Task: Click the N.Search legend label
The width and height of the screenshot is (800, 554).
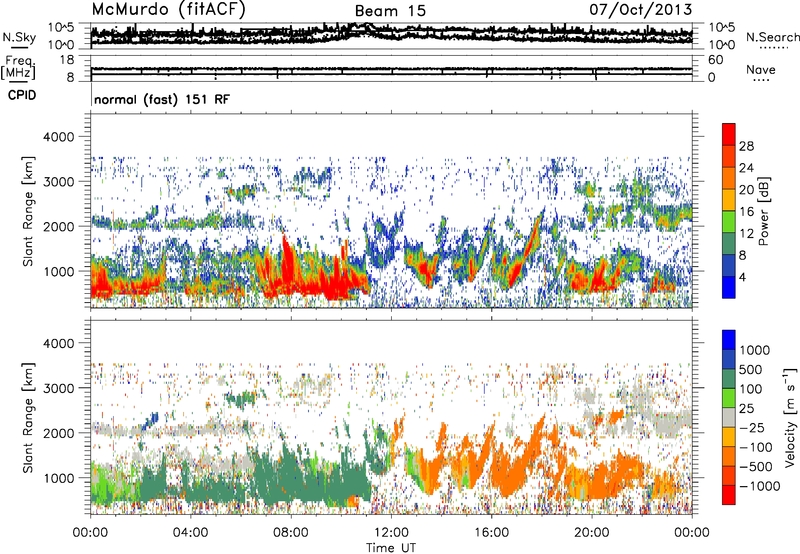Action: click(x=772, y=37)
